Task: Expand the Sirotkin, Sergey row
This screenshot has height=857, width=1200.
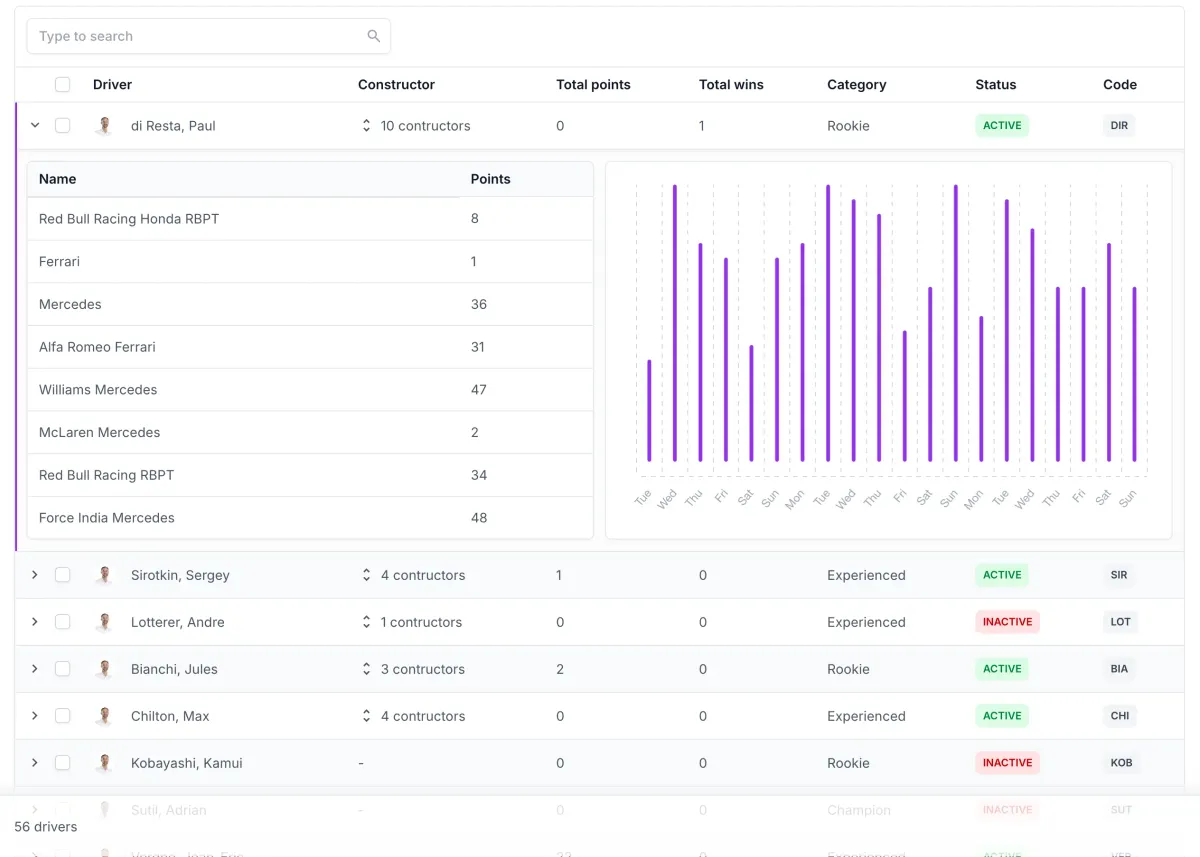Action: tap(35, 575)
